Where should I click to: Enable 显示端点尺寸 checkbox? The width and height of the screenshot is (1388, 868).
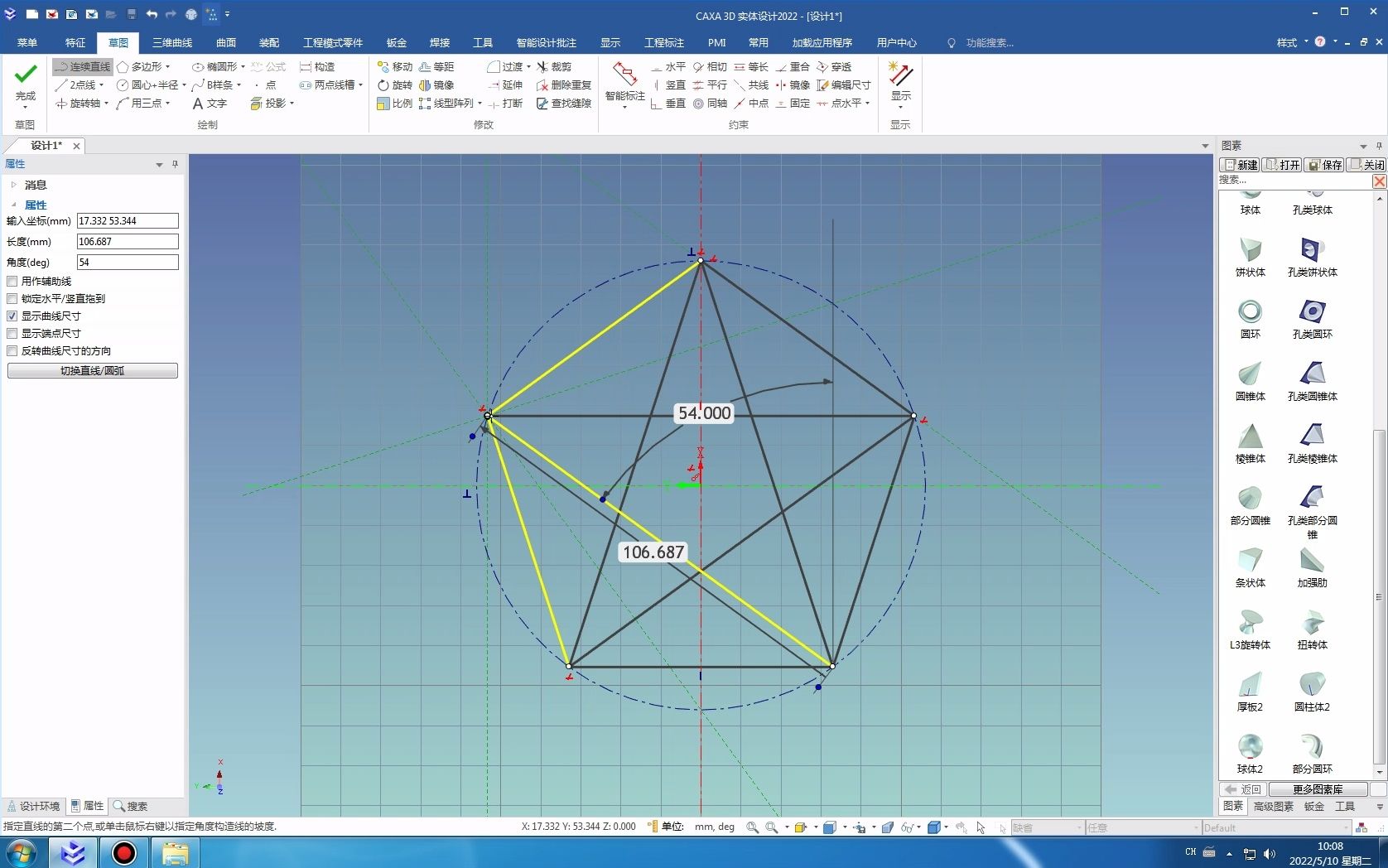[x=12, y=333]
